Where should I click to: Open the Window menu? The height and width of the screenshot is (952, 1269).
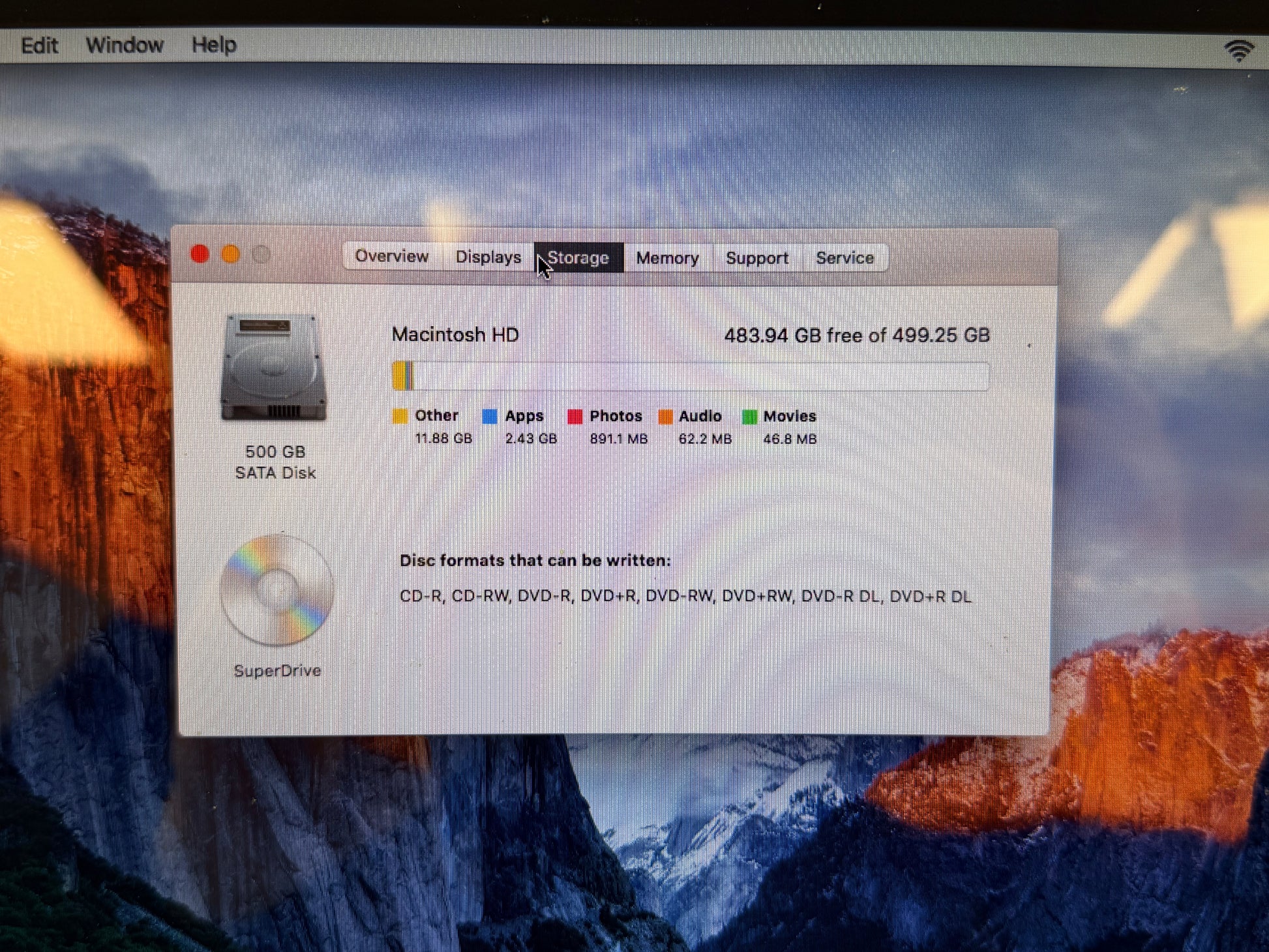125,46
